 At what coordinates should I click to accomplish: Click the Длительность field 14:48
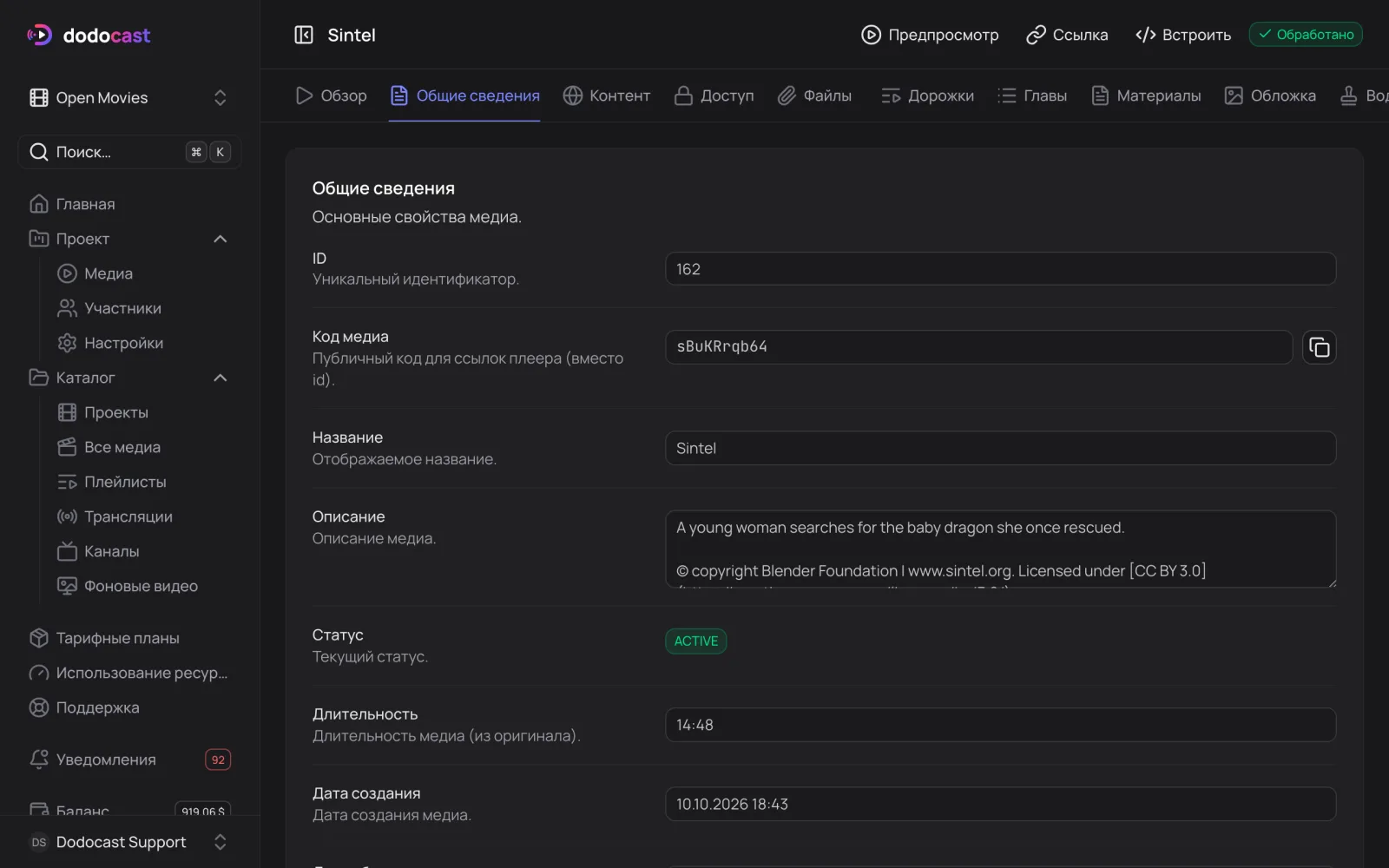tap(1000, 725)
